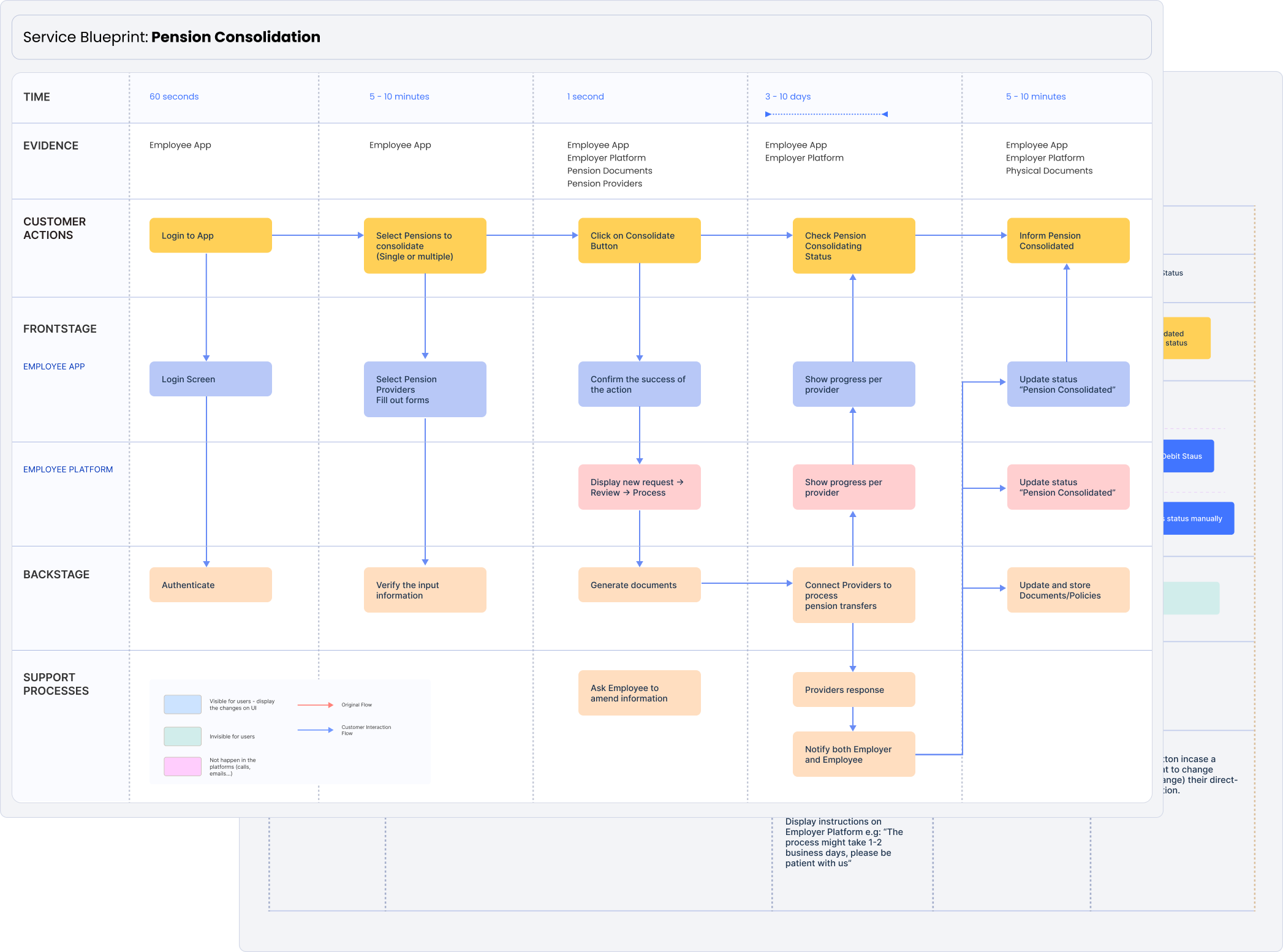
Task: Click the EMPLOYEE PLATFORM label
Action: (68, 469)
